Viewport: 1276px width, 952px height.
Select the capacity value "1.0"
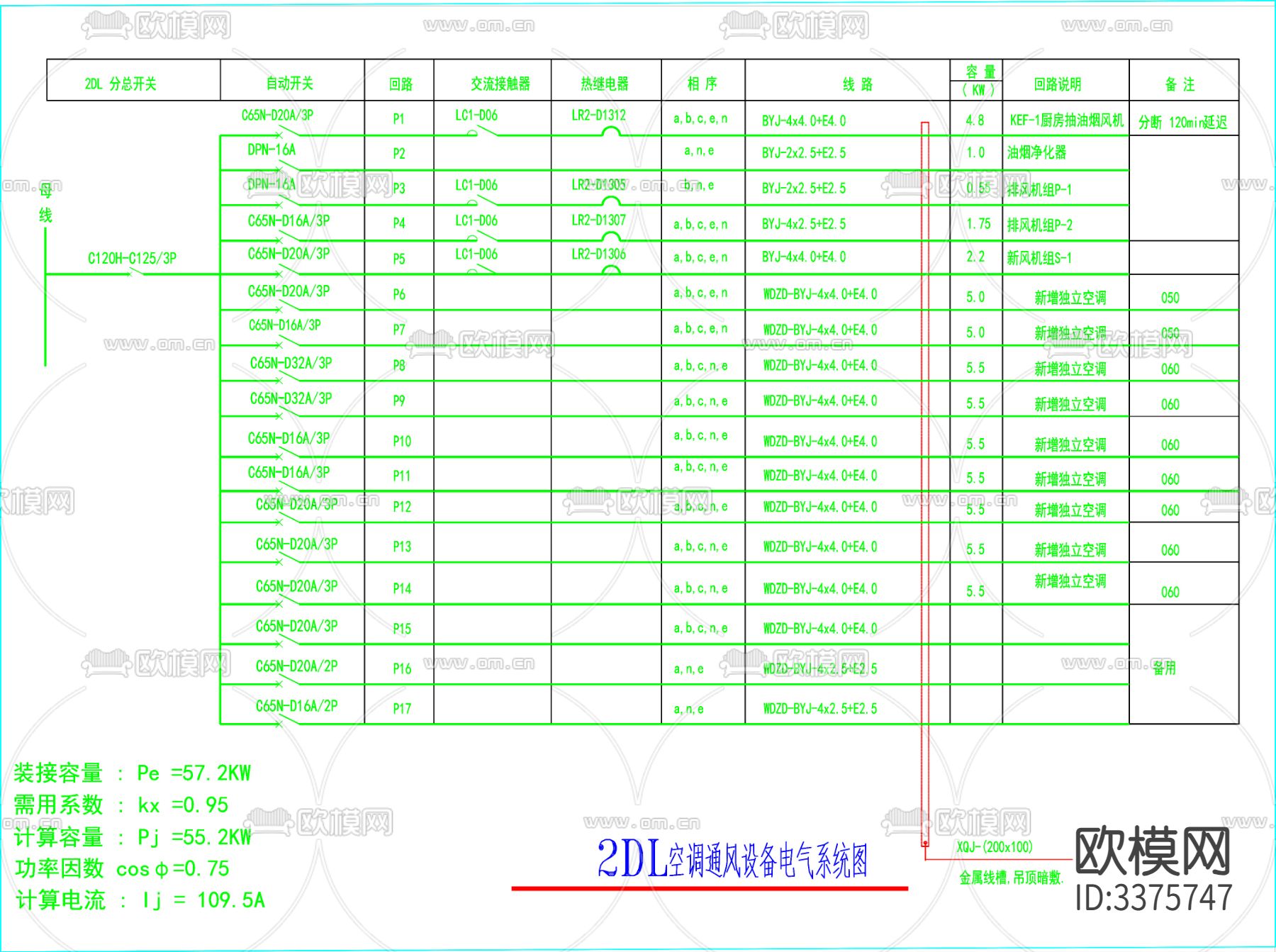coord(975,152)
